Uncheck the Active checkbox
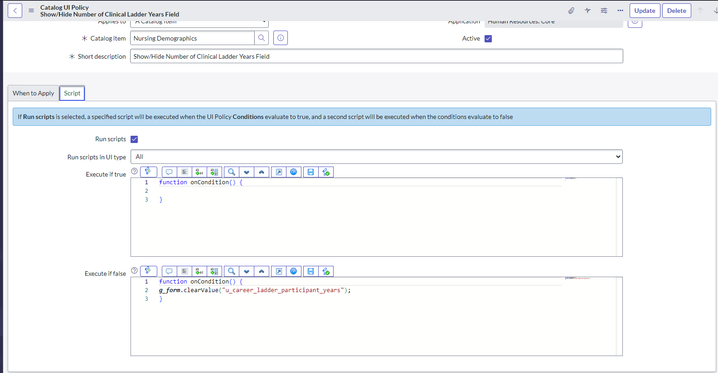Screen dimensions: 718x373 click(488, 38)
